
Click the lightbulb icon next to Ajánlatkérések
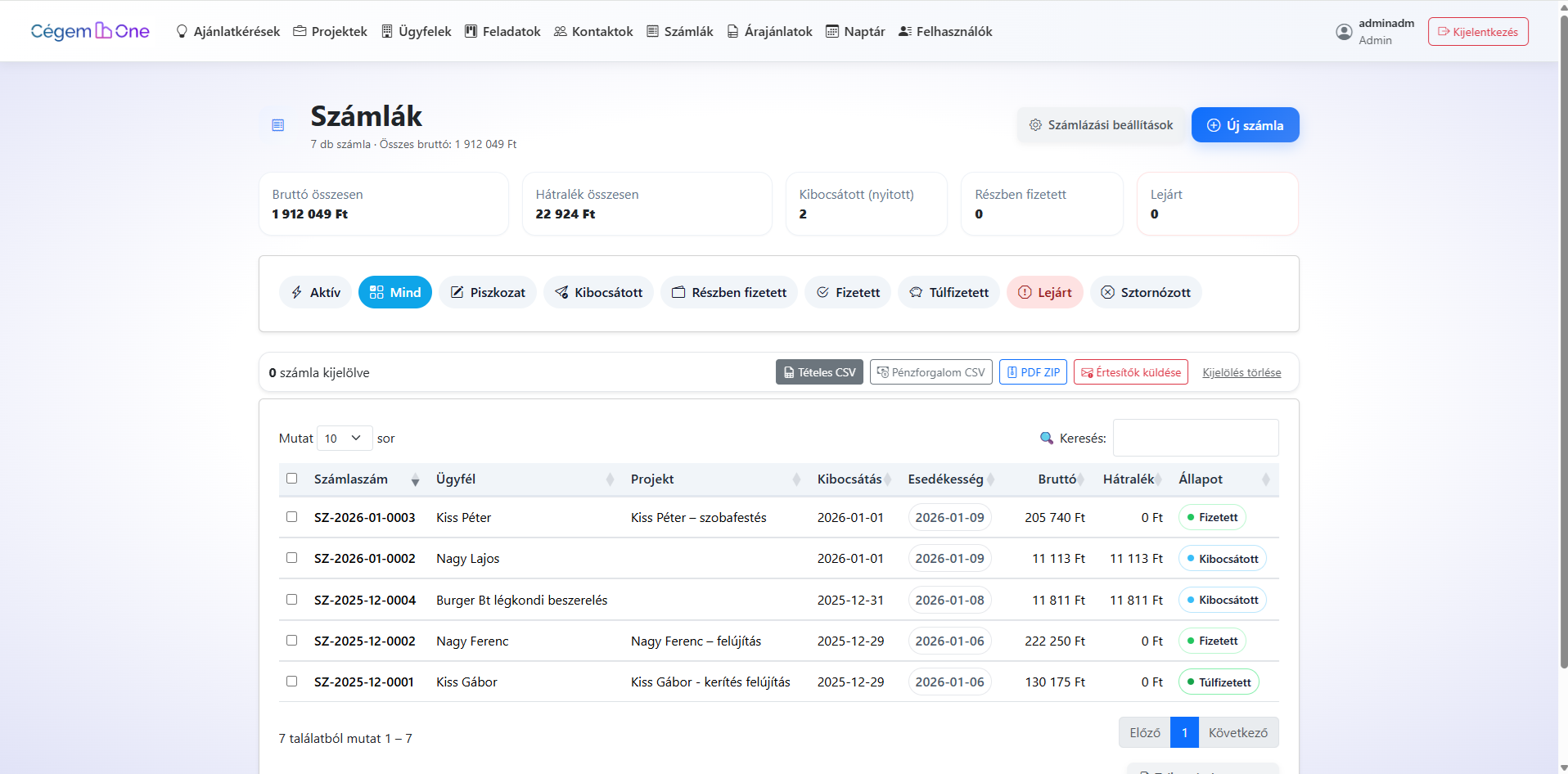[182, 32]
